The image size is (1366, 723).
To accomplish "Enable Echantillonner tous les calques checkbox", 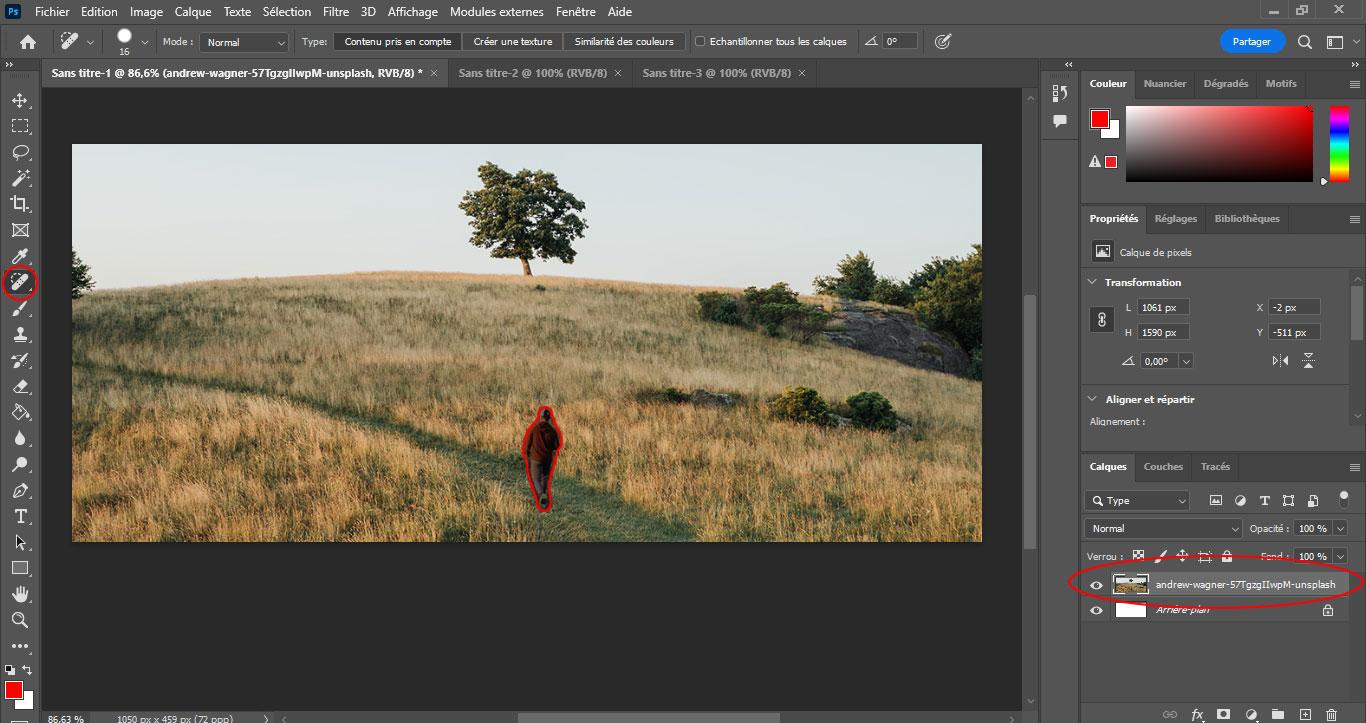I will (x=700, y=42).
